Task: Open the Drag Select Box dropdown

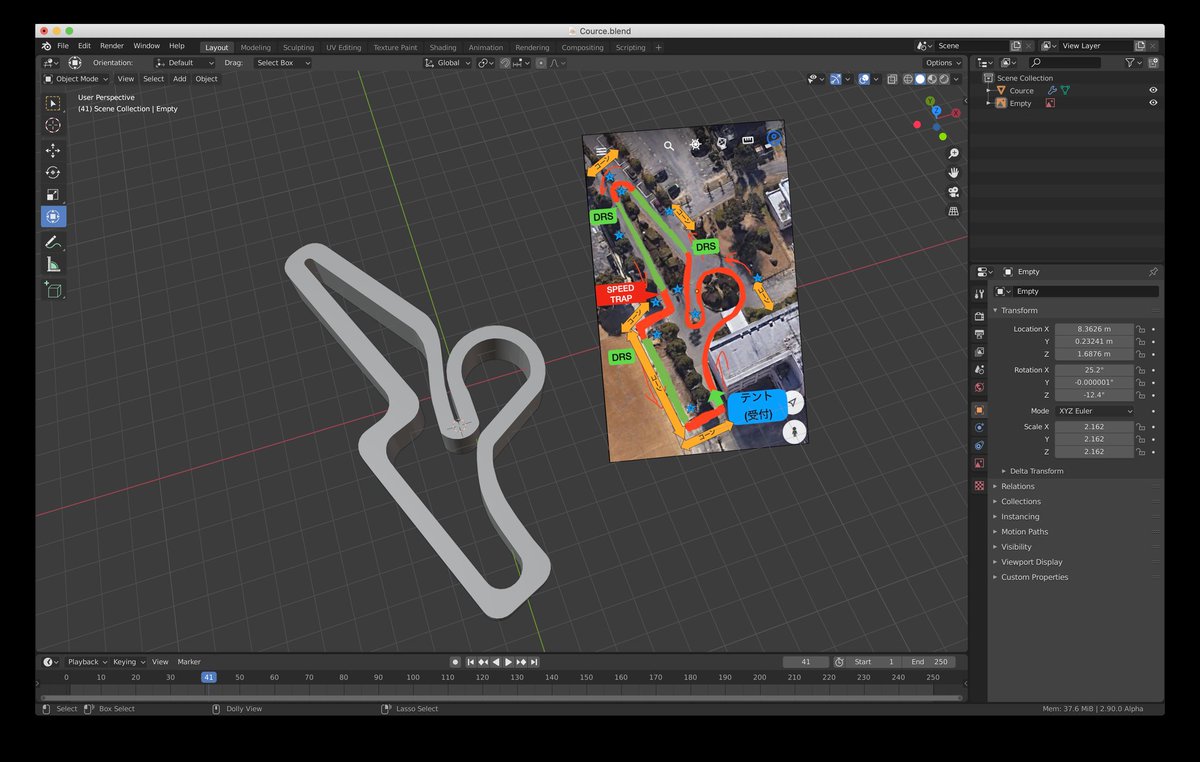Action: (x=282, y=63)
